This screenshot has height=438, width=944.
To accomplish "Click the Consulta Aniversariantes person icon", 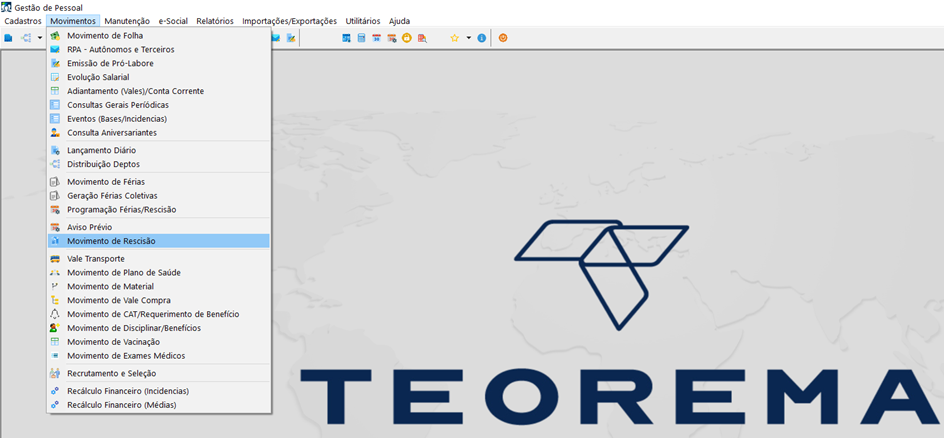I will point(55,133).
